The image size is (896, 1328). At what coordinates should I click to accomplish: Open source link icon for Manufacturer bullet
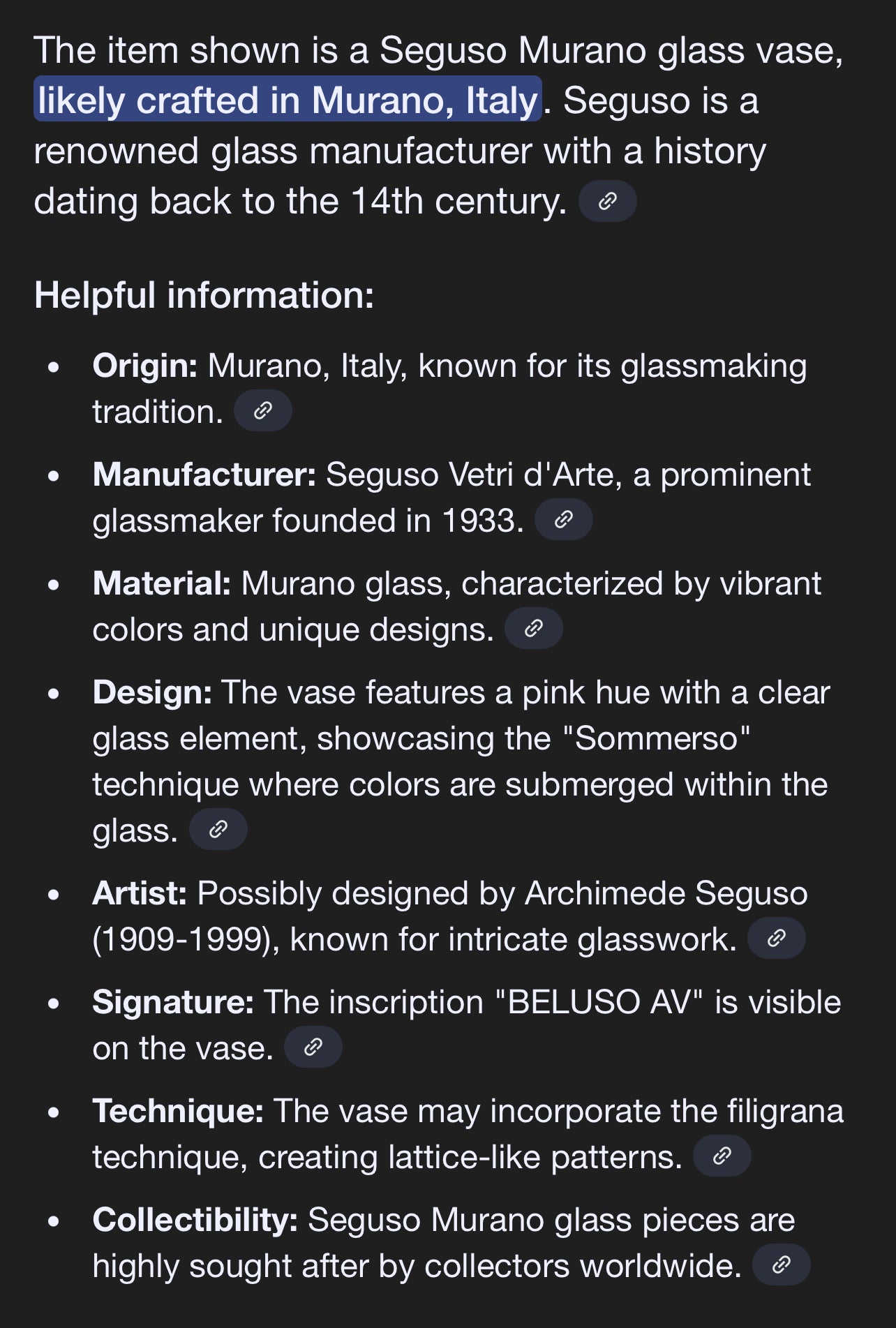(x=564, y=520)
